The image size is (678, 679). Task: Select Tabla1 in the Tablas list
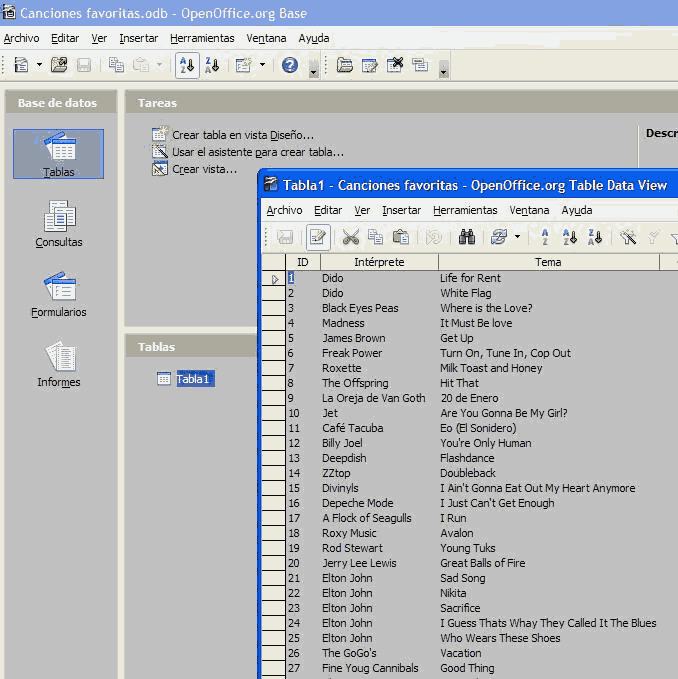coord(195,379)
